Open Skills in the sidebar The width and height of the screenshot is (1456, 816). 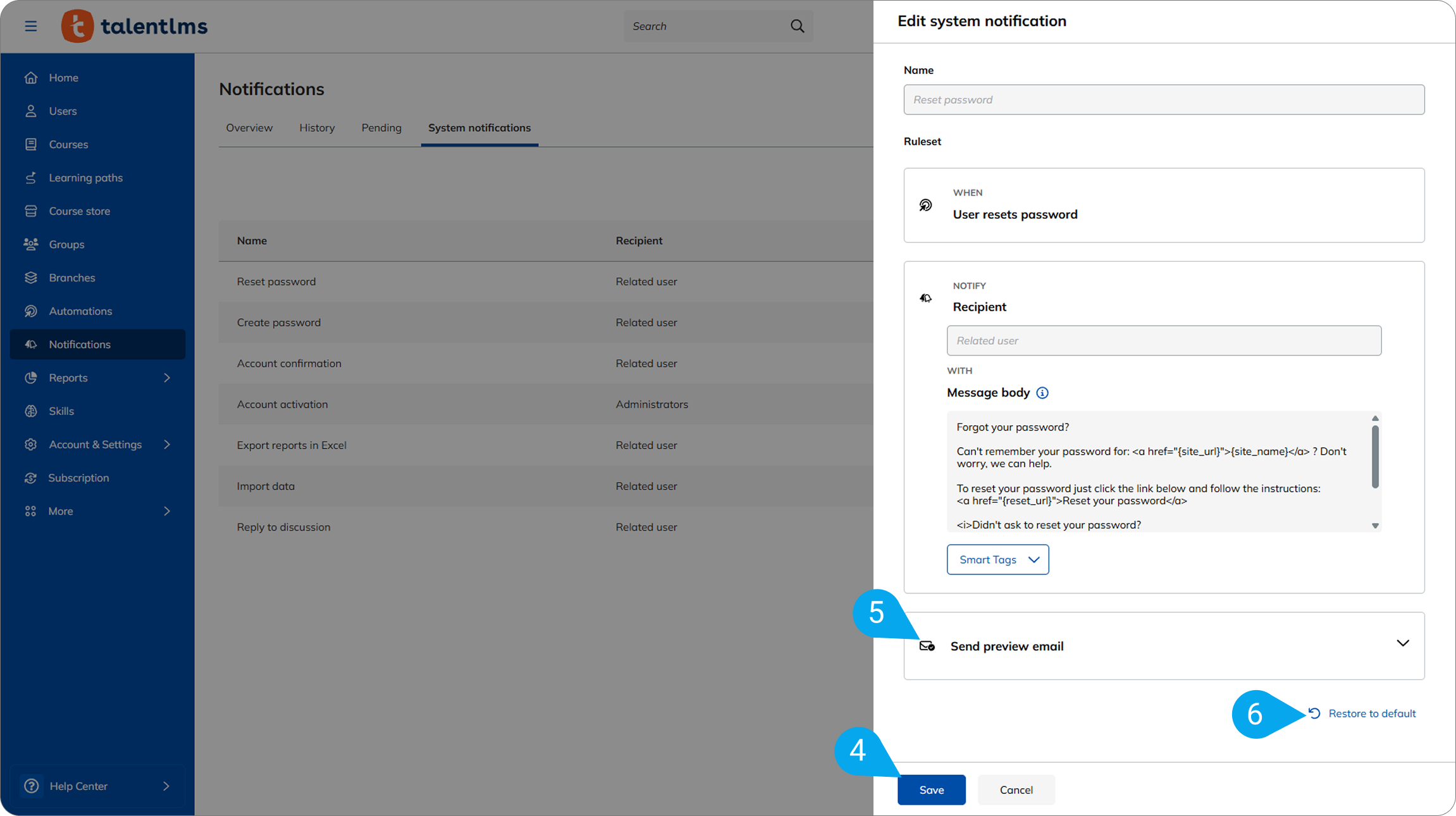(61, 411)
